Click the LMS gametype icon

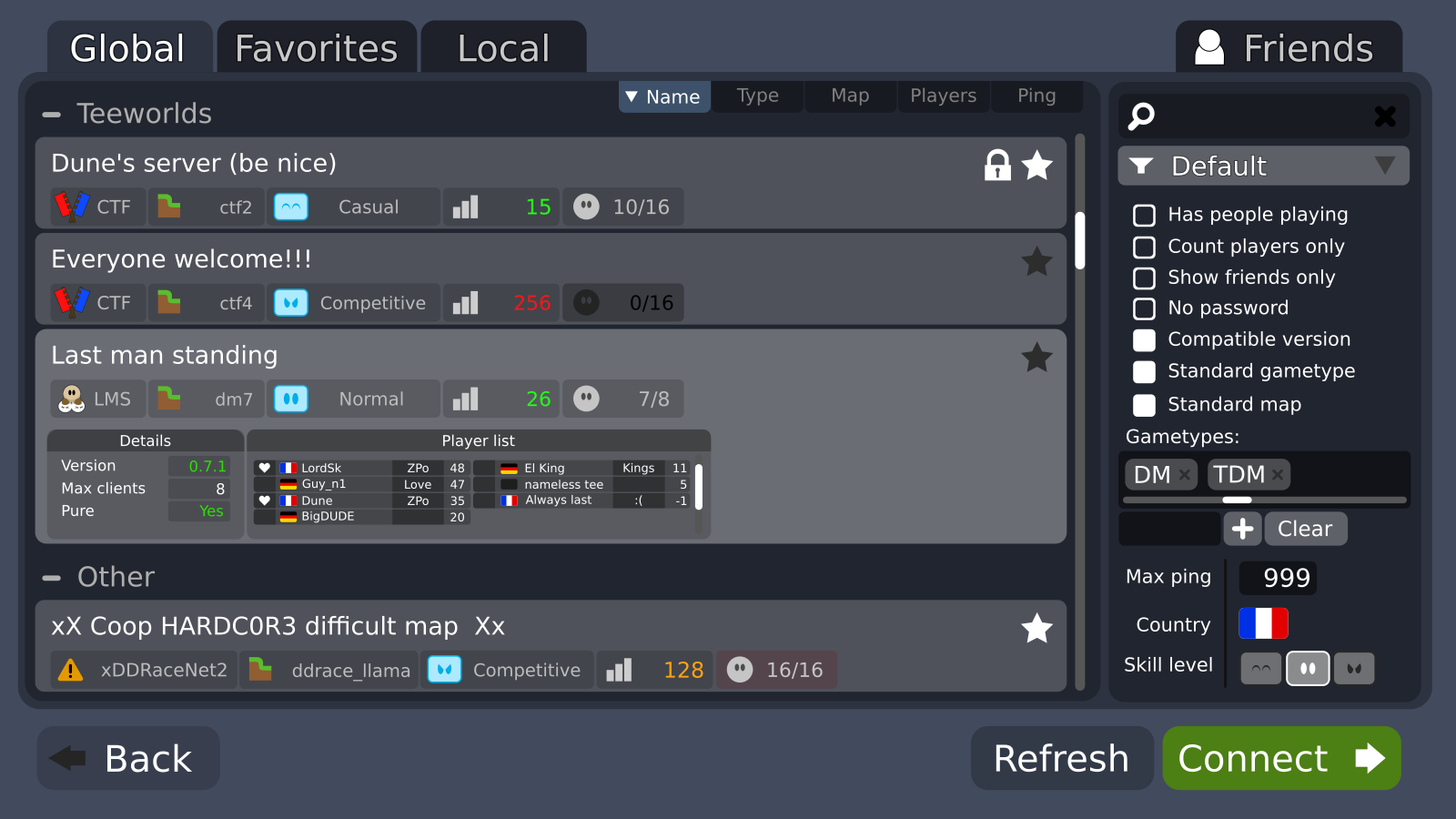click(x=72, y=399)
